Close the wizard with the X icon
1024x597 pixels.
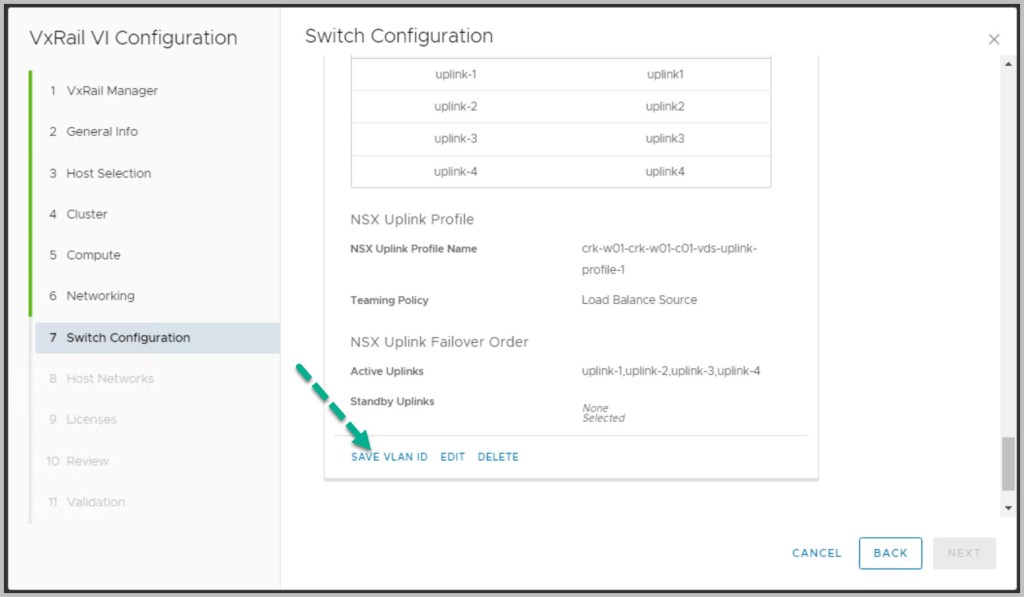(993, 40)
